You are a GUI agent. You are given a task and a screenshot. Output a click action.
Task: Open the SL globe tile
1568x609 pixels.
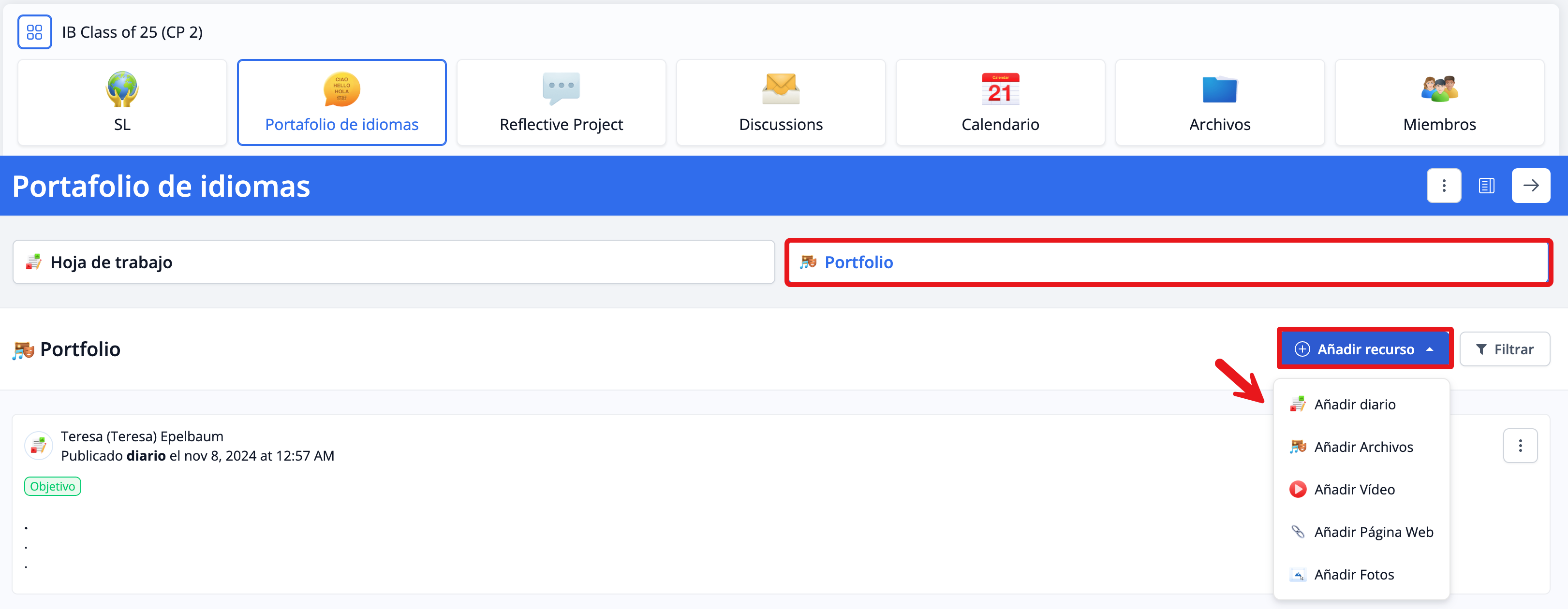122,102
